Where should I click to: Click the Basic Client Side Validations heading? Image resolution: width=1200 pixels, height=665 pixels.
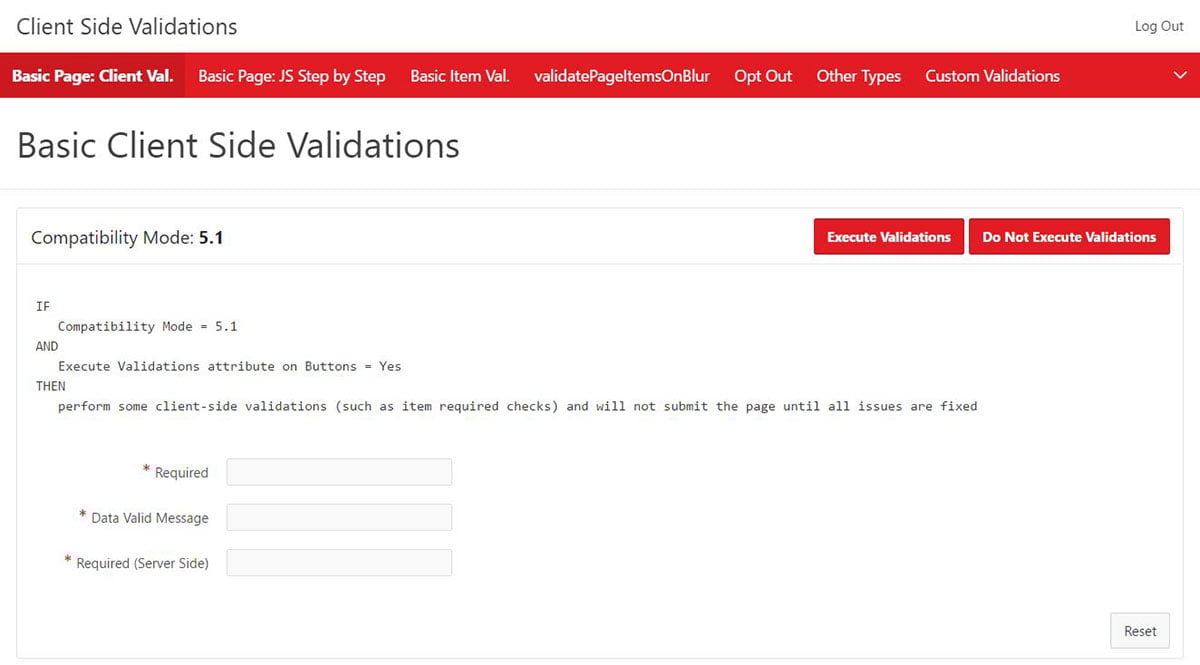point(238,145)
